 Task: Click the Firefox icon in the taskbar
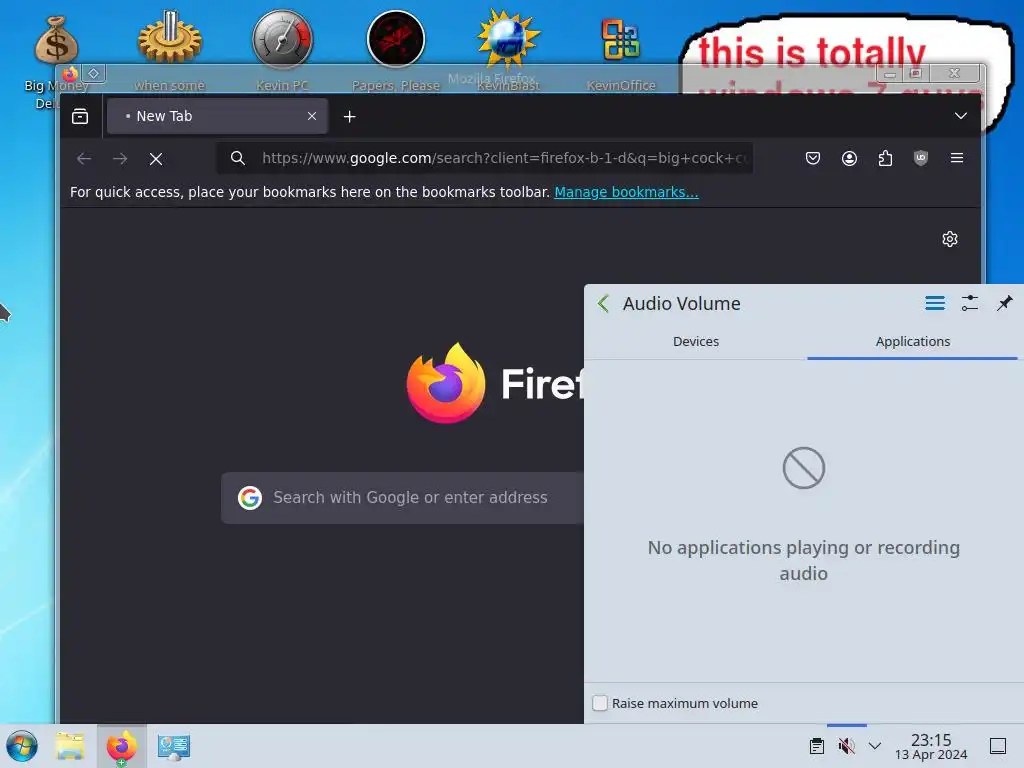tap(121, 746)
